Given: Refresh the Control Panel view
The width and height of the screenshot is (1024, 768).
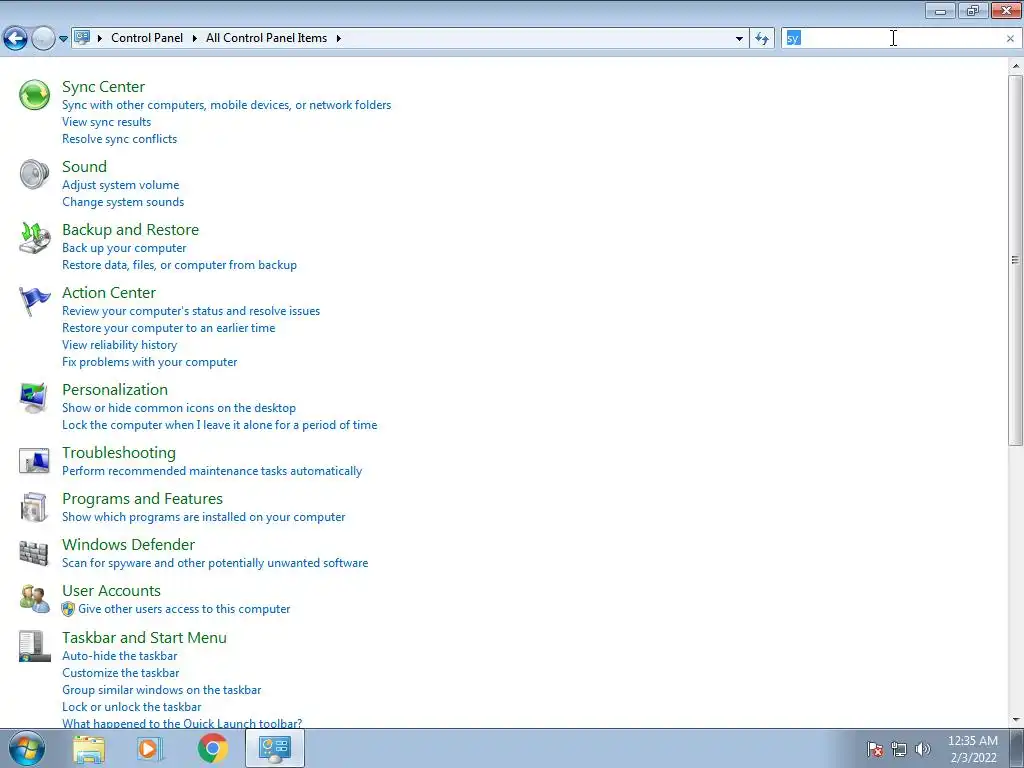Looking at the screenshot, I should [761, 39].
